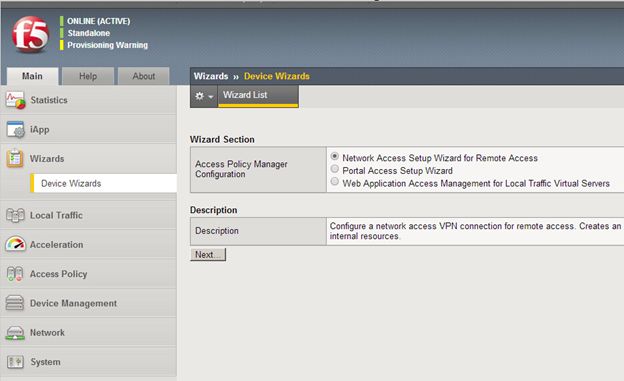The width and height of the screenshot is (624, 381).
Task: Select Network Access Setup Wizard radio button
Action: point(335,156)
